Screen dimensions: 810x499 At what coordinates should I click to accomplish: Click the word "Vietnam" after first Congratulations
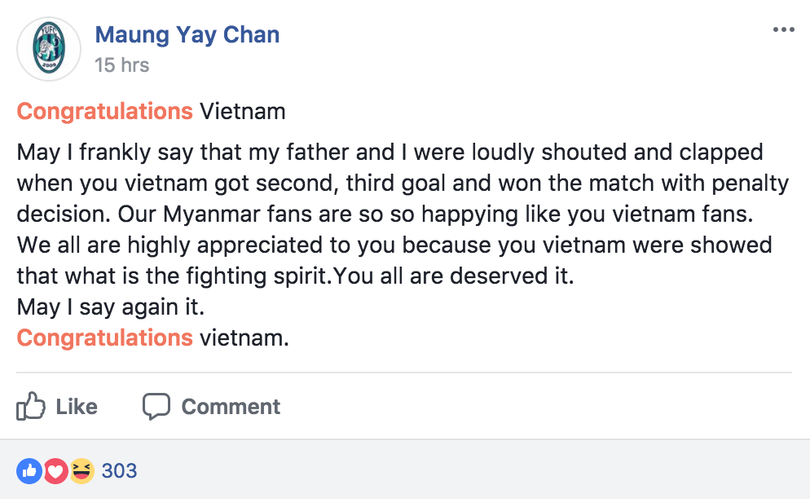pyautogui.click(x=243, y=111)
